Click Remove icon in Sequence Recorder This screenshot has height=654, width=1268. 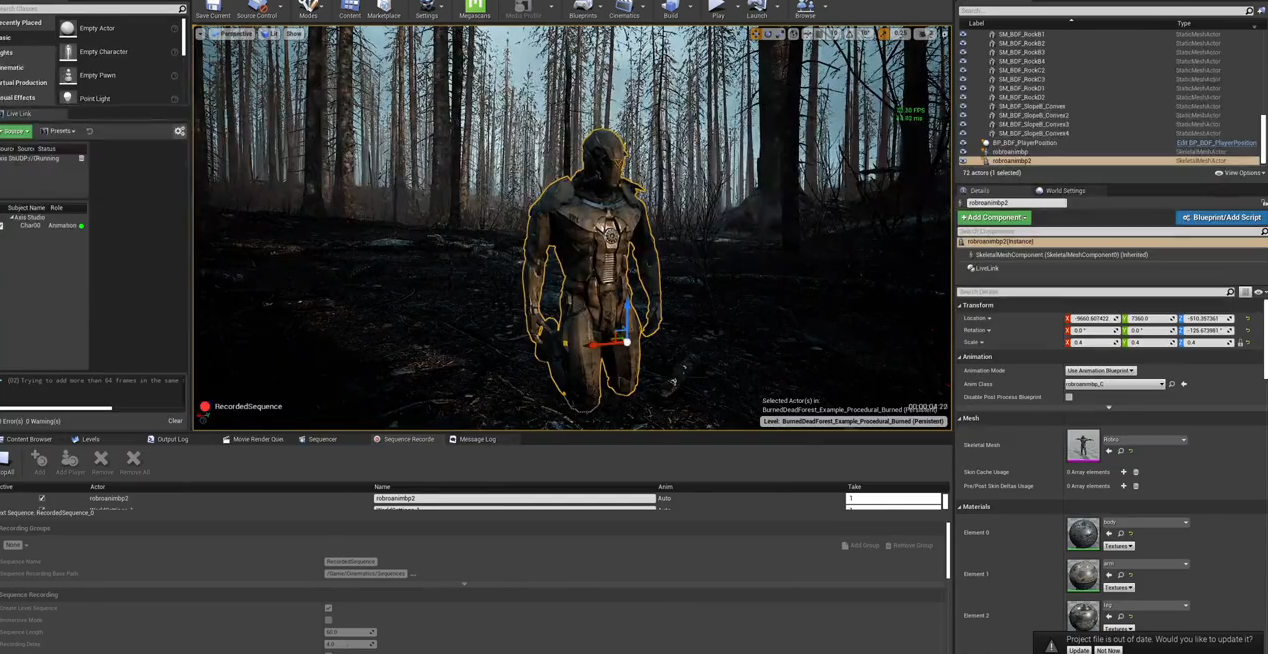pos(101,462)
